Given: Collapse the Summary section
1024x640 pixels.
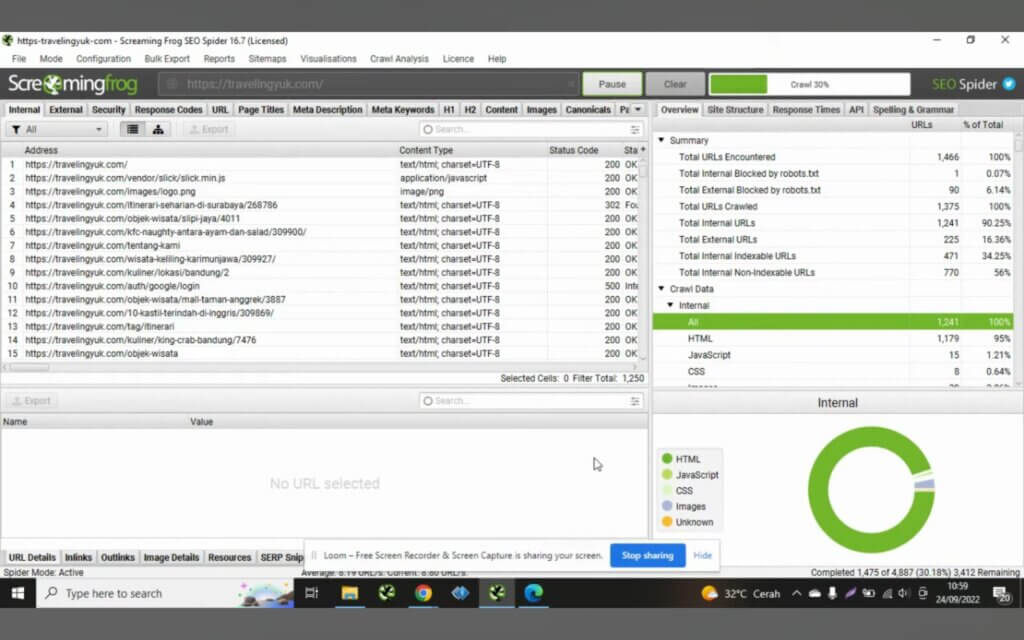Looking at the screenshot, I should click(662, 140).
